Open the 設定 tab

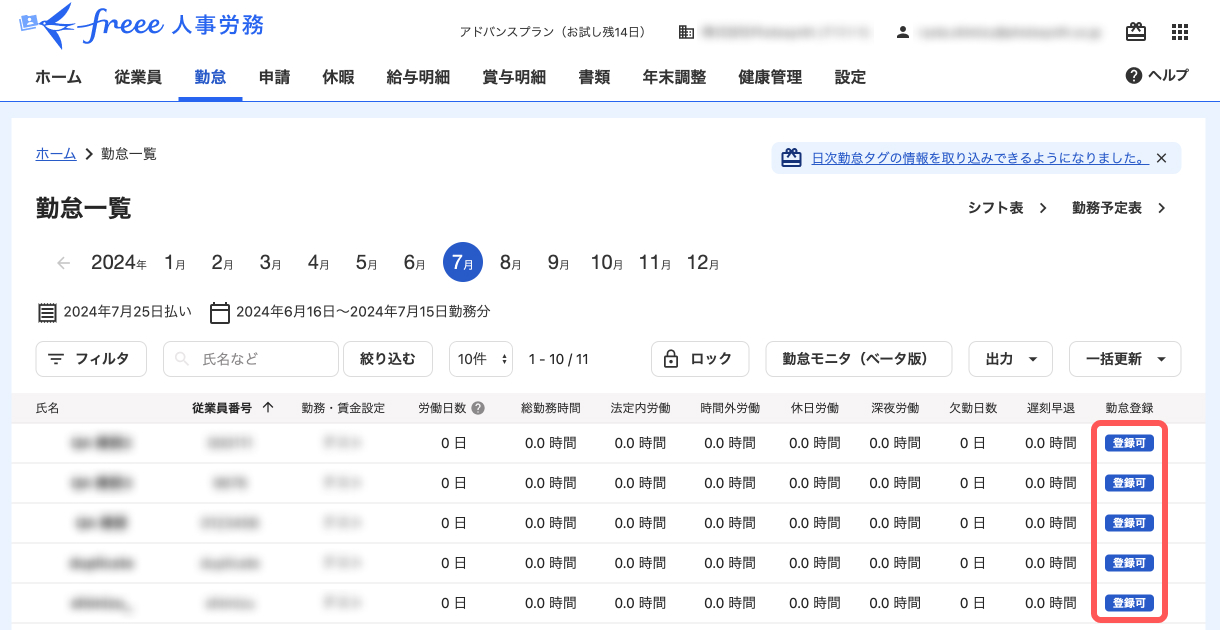(850, 77)
